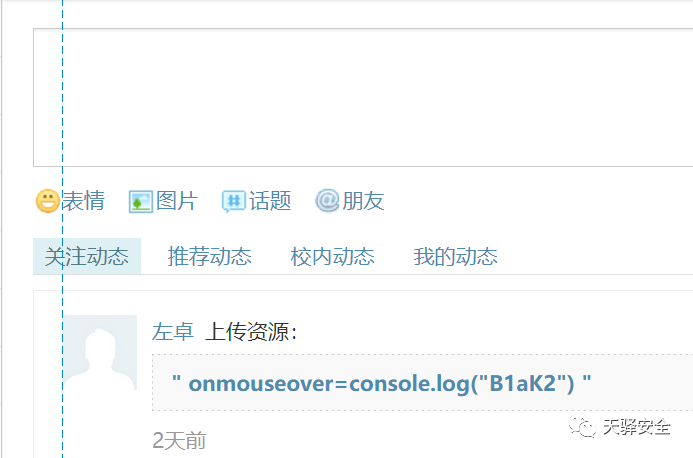Screen dimensions: 693x458
Task: Open 左卓's default avatar thumbnail
Action: 101,352
